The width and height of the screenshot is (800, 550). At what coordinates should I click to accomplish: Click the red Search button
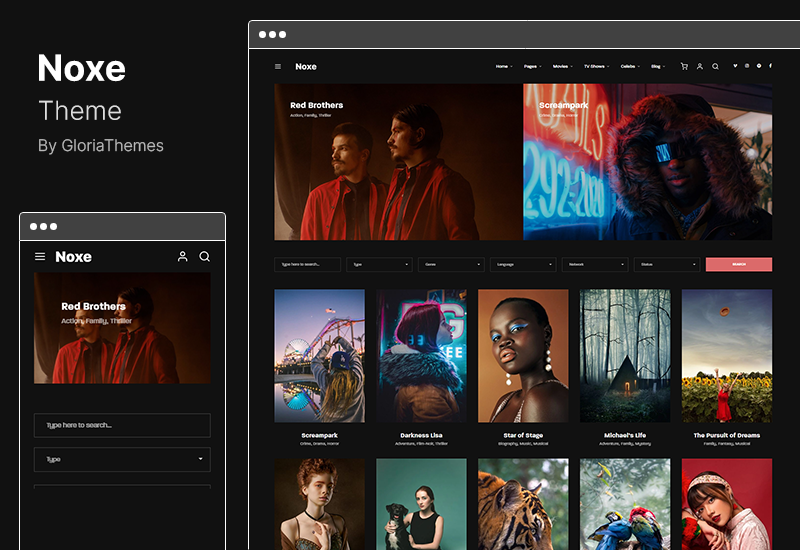(739, 264)
